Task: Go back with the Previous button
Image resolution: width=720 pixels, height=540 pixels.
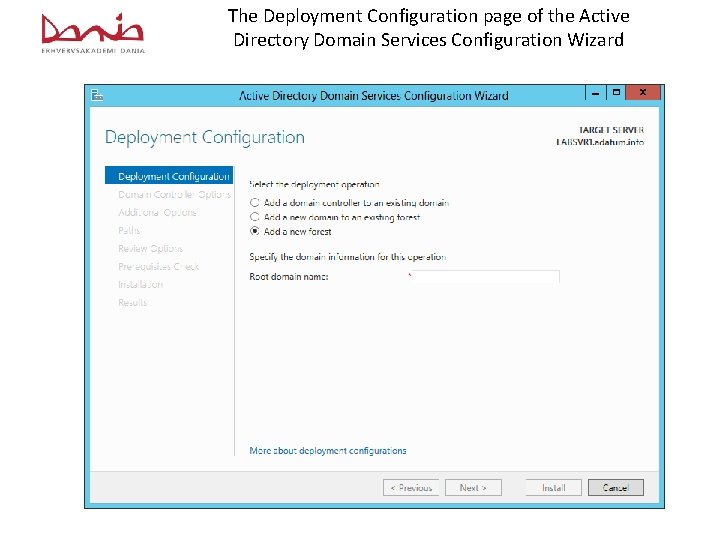Action: click(x=411, y=488)
